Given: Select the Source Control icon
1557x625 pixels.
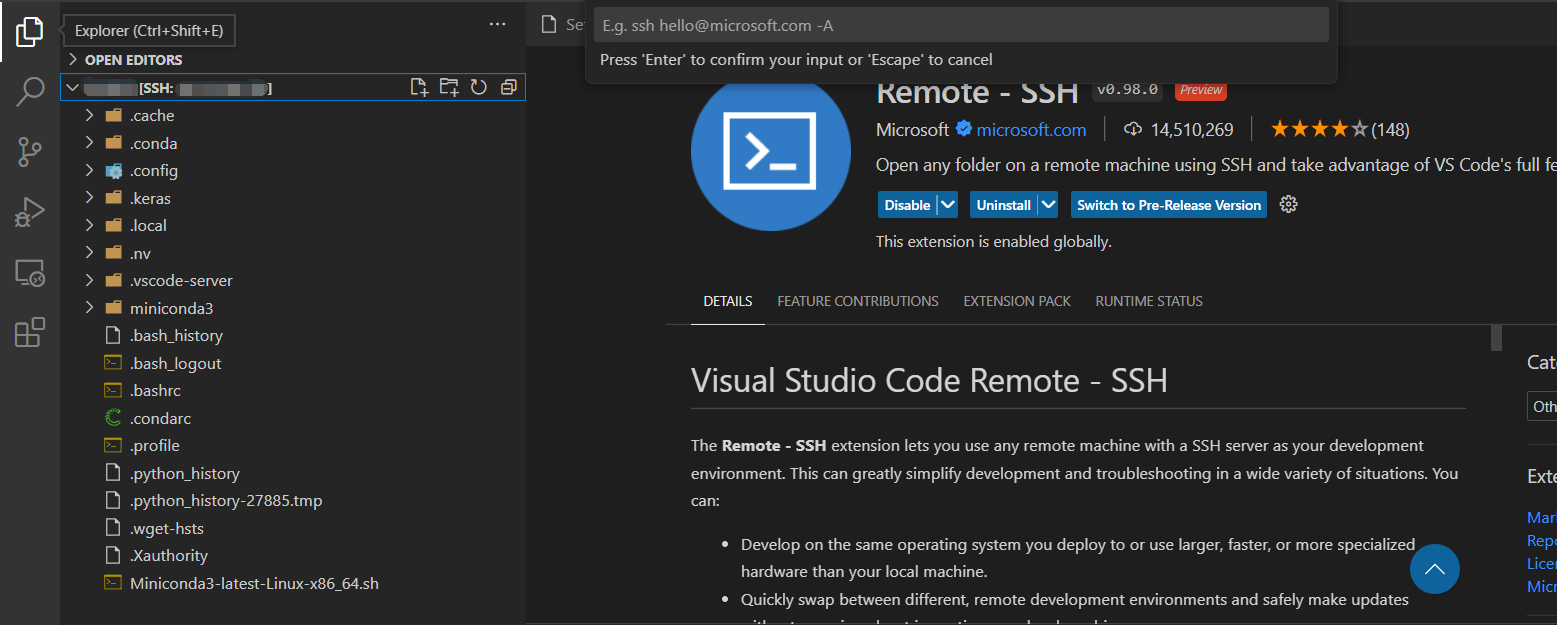Looking at the screenshot, I should tap(30, 151).
